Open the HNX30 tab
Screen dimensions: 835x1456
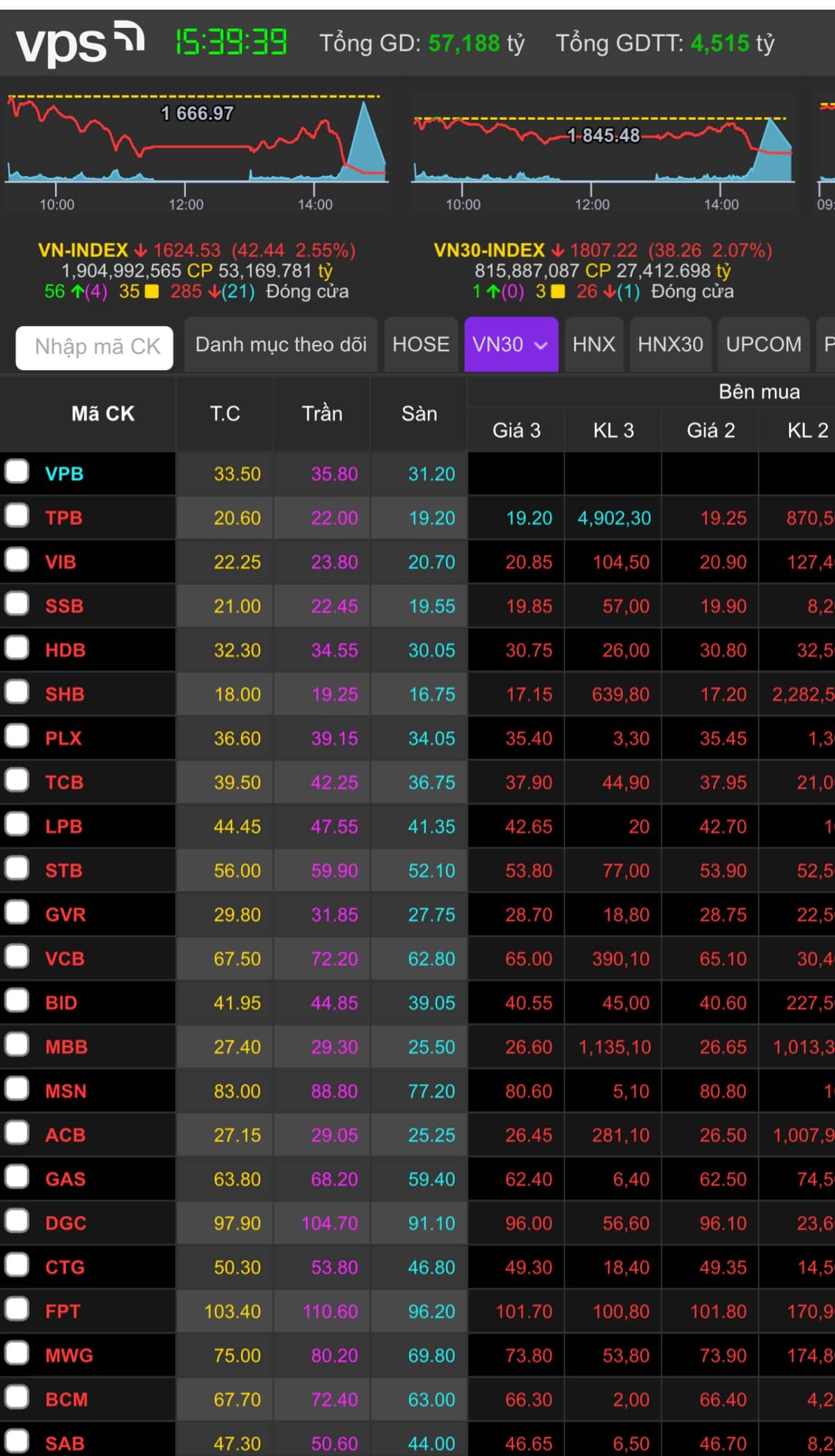tap(670, 344)
